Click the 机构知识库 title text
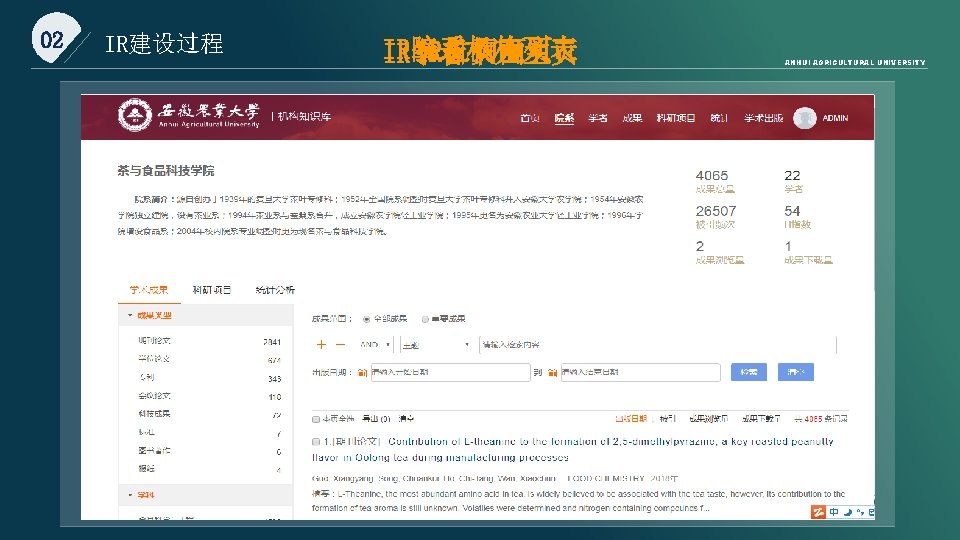 [304, 116]
